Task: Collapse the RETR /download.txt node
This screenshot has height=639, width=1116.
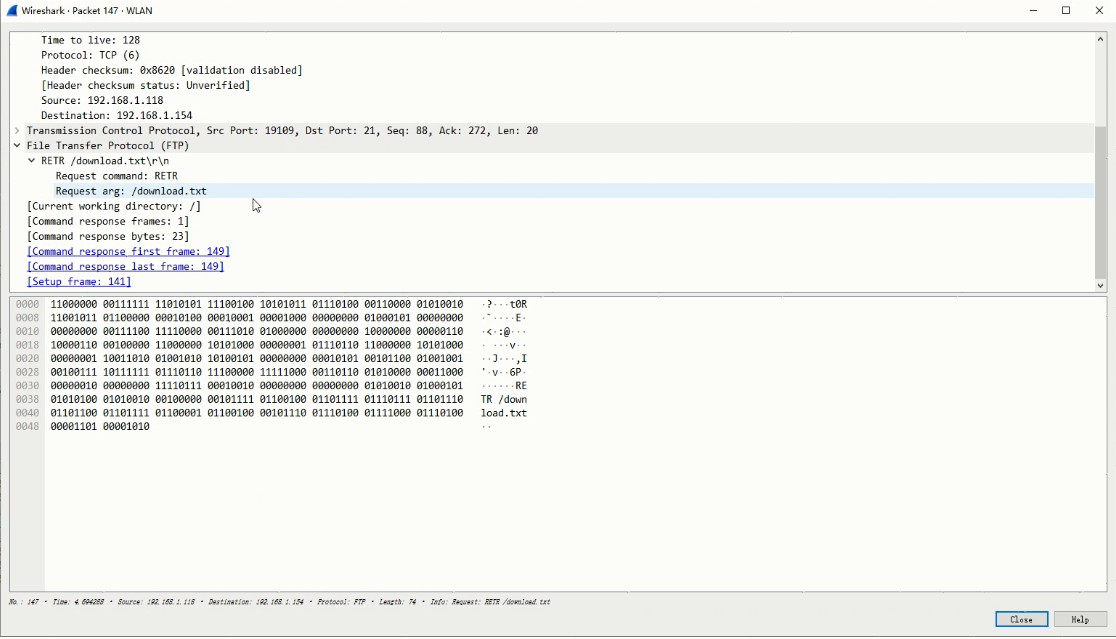Action: (31, 161)
